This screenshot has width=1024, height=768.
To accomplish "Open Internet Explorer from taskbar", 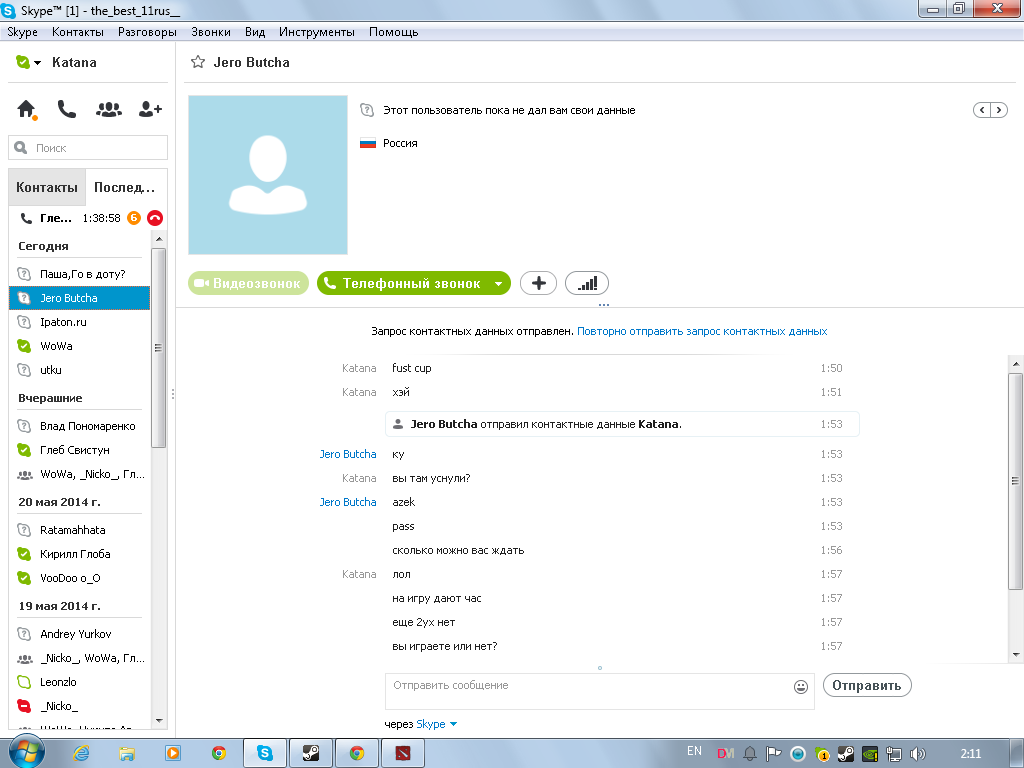I will [x=81, y=754].
